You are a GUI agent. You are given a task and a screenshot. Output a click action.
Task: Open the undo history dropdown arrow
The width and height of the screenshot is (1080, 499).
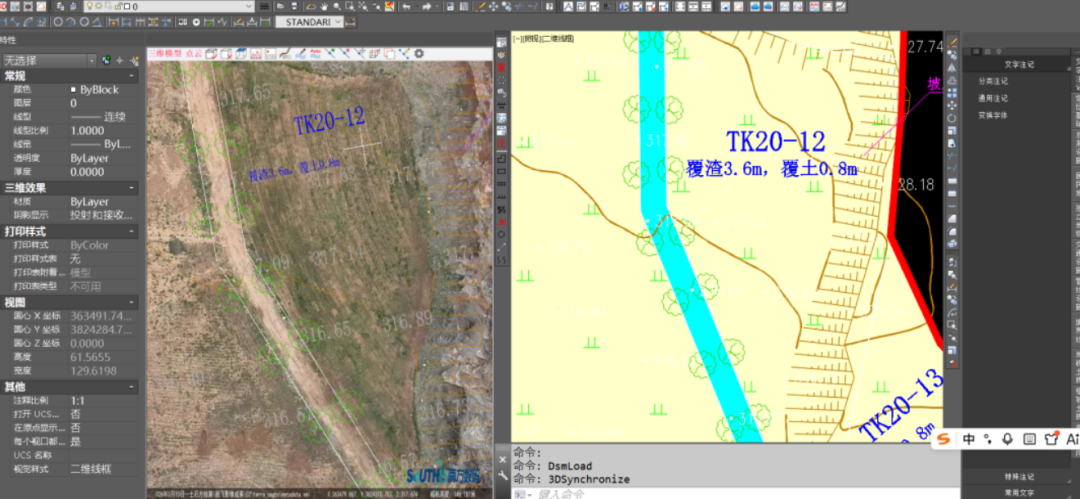417,6
